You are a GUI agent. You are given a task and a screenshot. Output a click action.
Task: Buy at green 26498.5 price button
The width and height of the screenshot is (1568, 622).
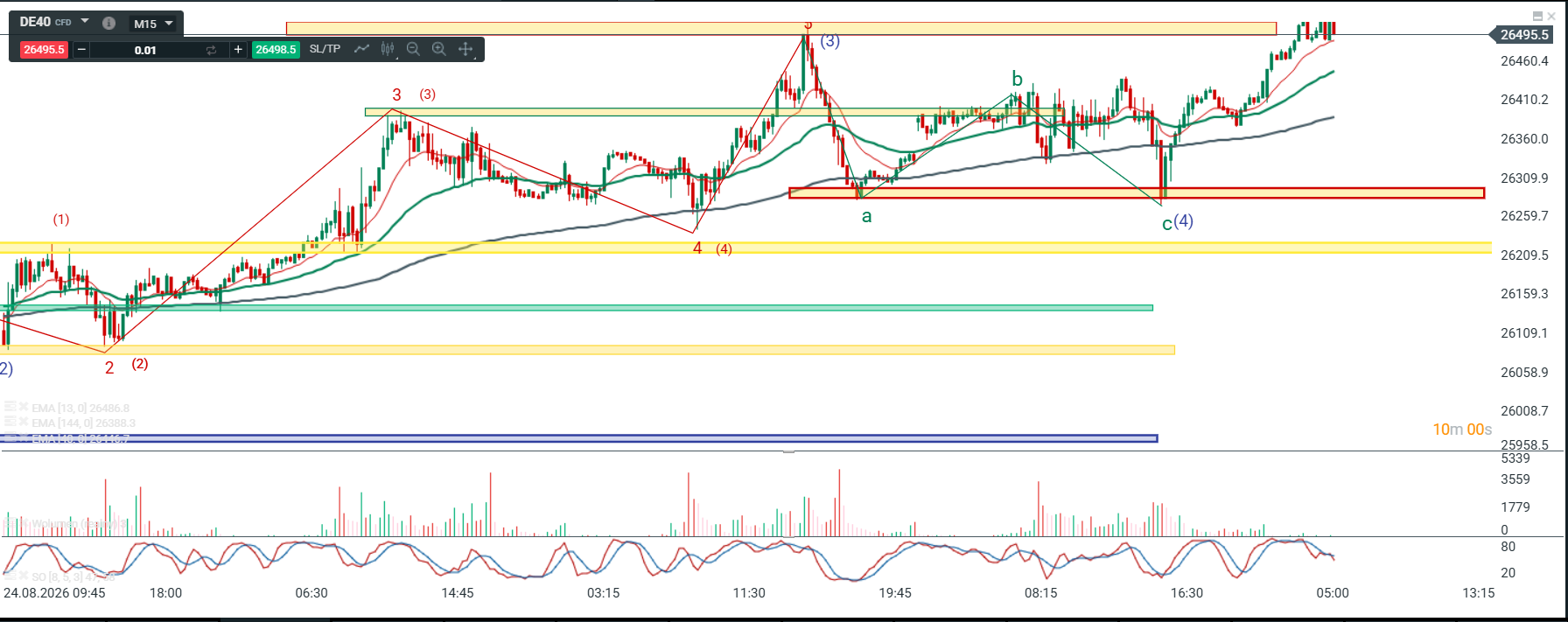[276, 50]
